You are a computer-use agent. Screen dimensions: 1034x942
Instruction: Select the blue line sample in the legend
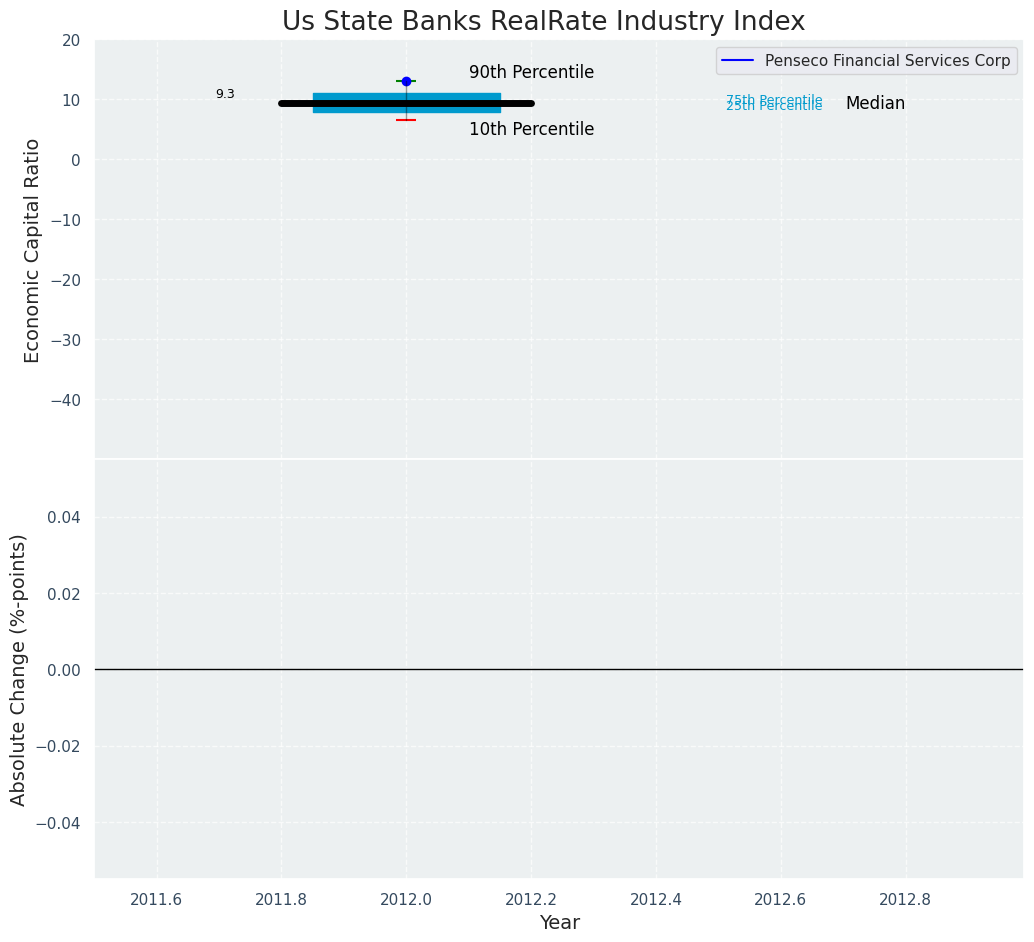(x=738, y=61)
